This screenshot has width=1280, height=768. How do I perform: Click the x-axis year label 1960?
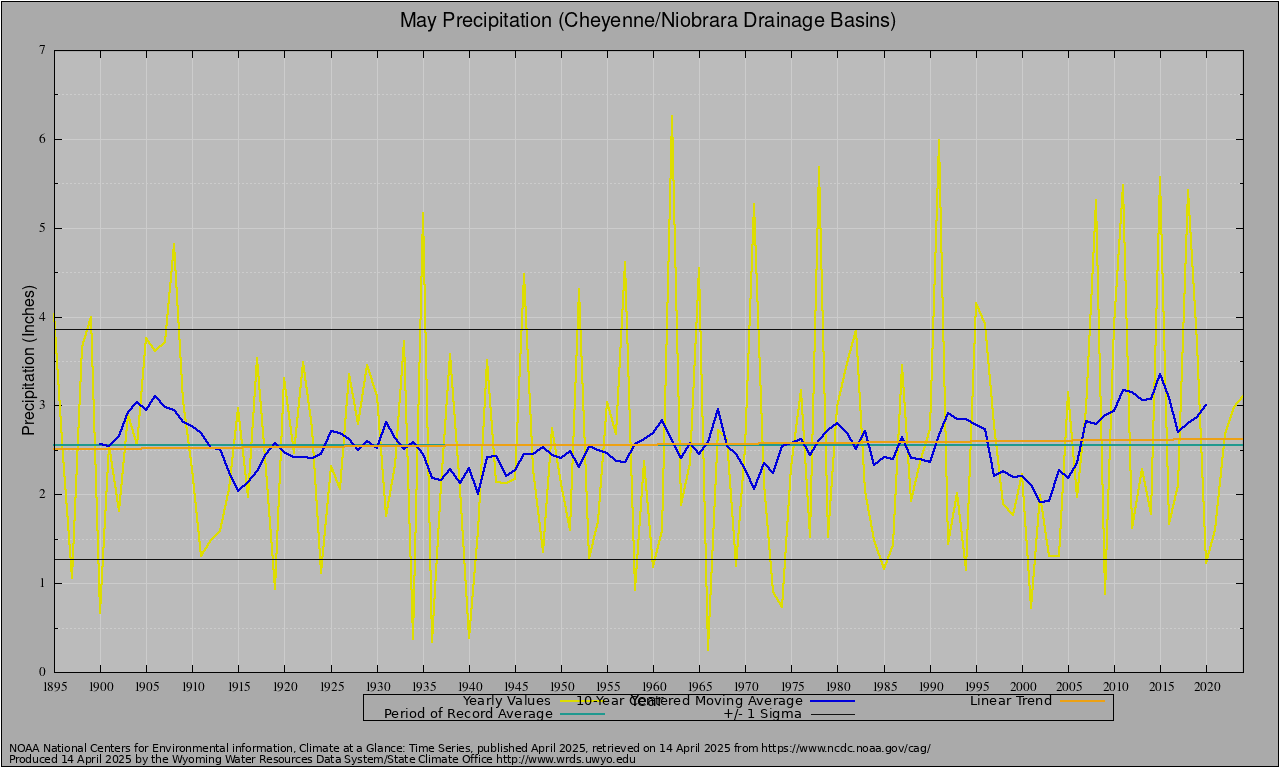[653, 686]
